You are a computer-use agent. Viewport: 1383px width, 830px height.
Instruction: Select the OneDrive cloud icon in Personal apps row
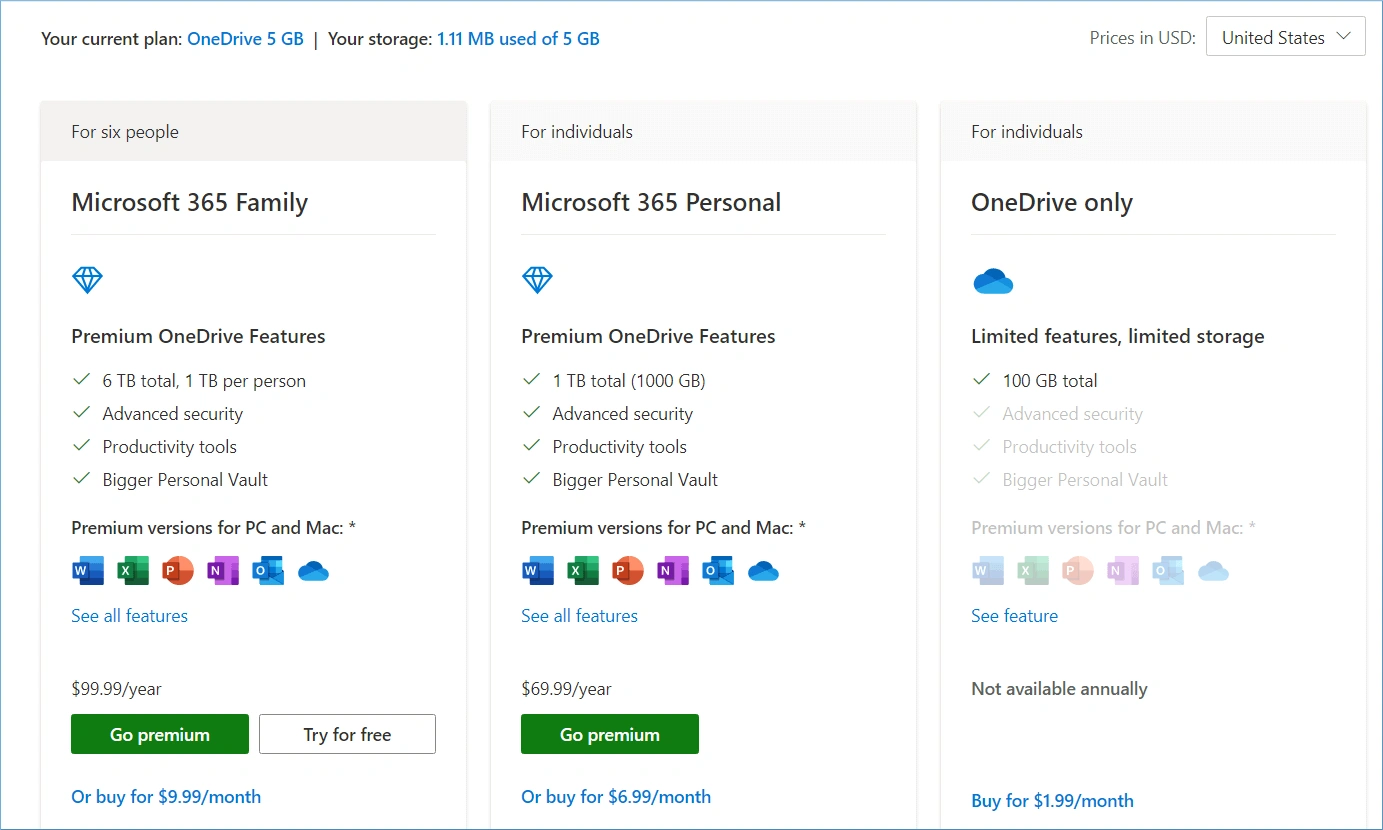click(763, 570)
